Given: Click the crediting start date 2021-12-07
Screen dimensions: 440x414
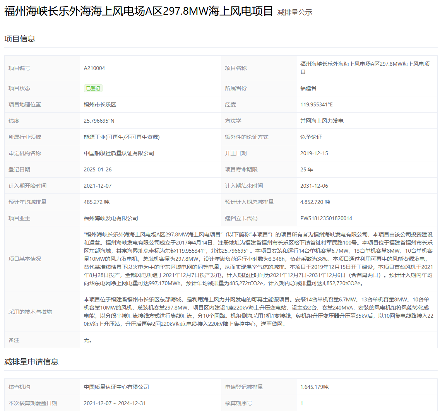Looking at the screenshot, I should 97,186.
